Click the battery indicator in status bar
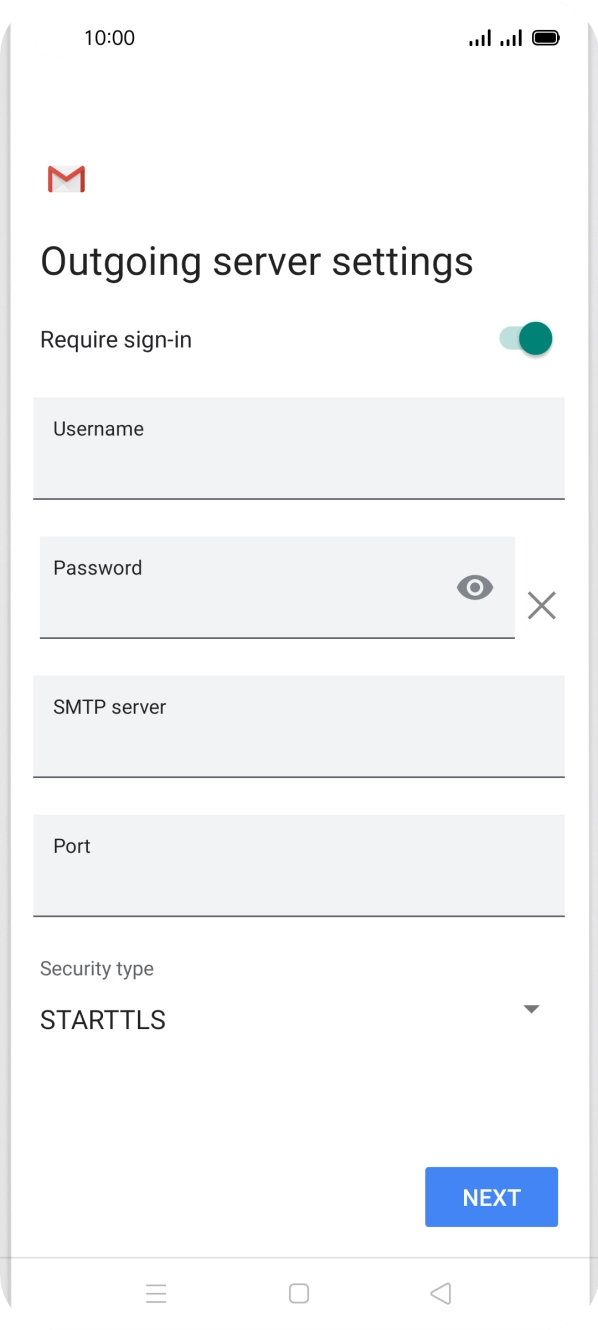The width and height of the screenshot is (598, 1330). [547, 37]
